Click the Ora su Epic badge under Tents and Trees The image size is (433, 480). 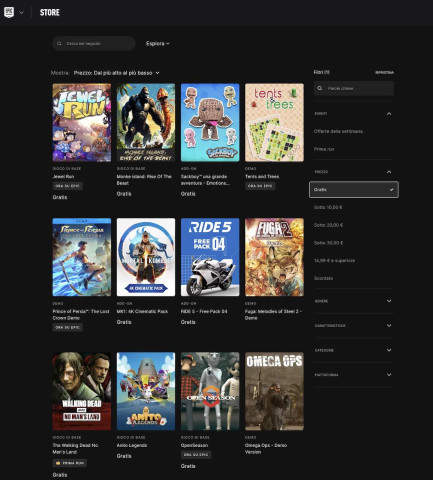pos(260,186)
